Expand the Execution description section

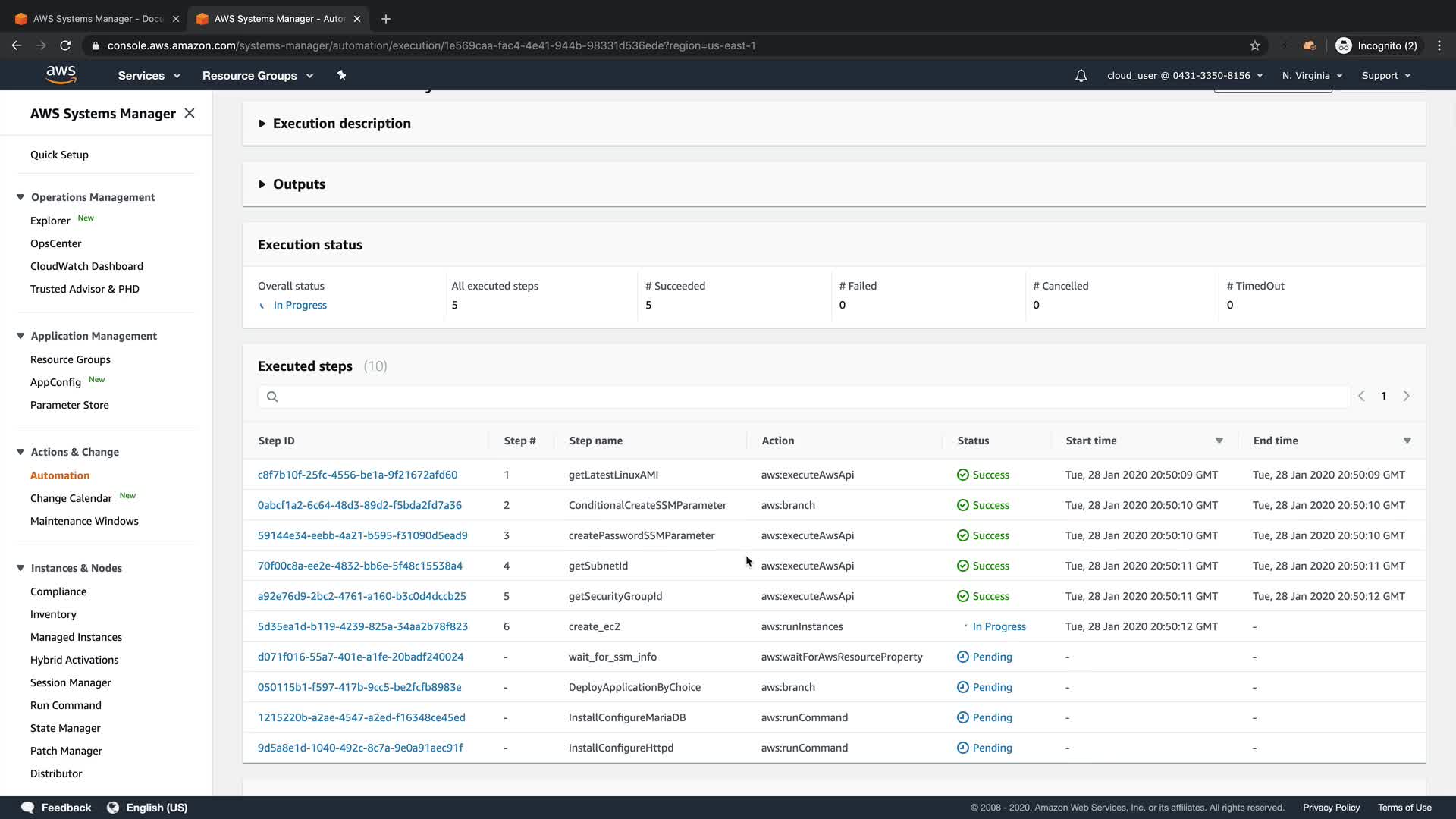tap(262, 124)
